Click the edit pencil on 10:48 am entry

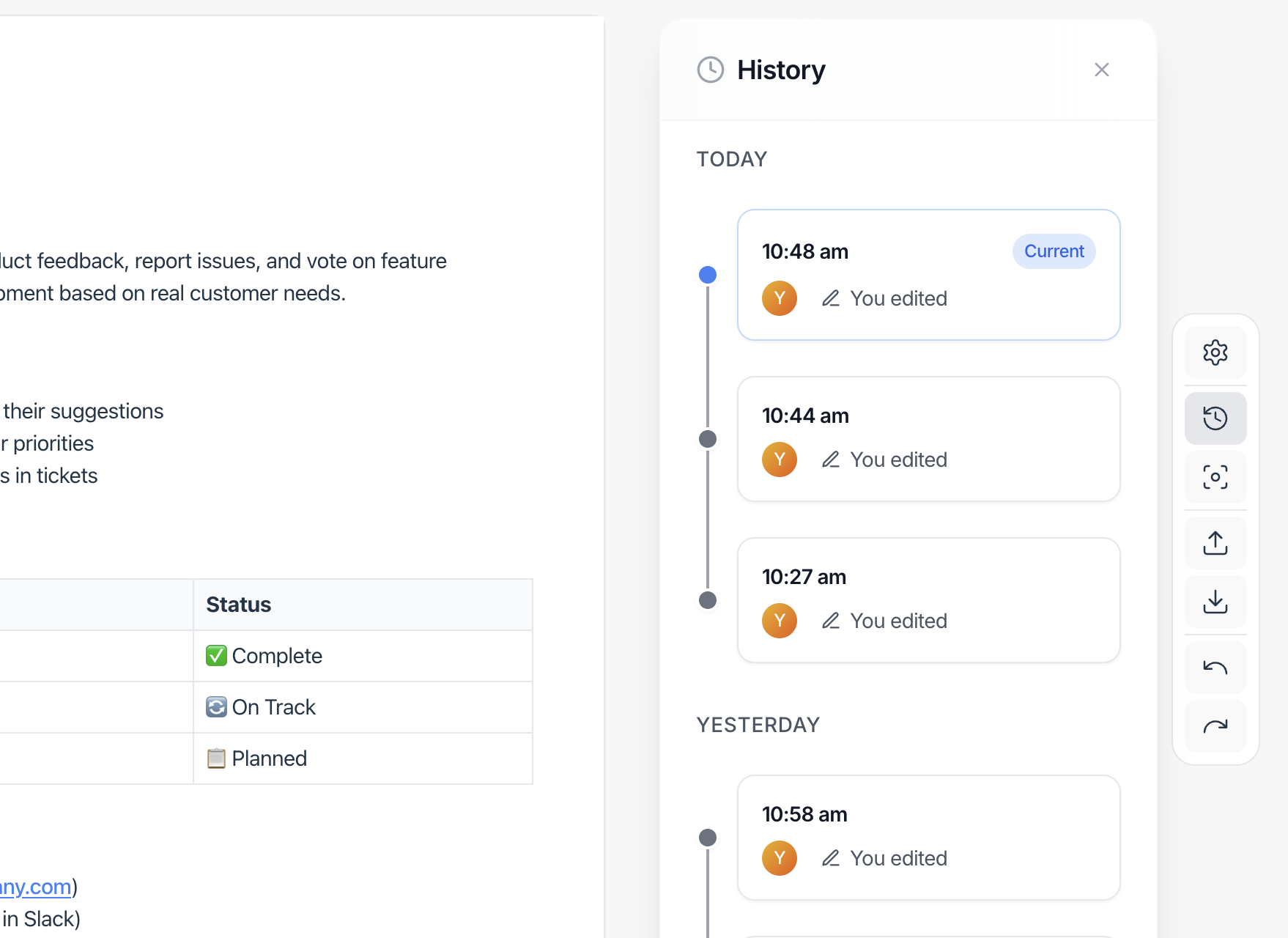tap(832, 298)
